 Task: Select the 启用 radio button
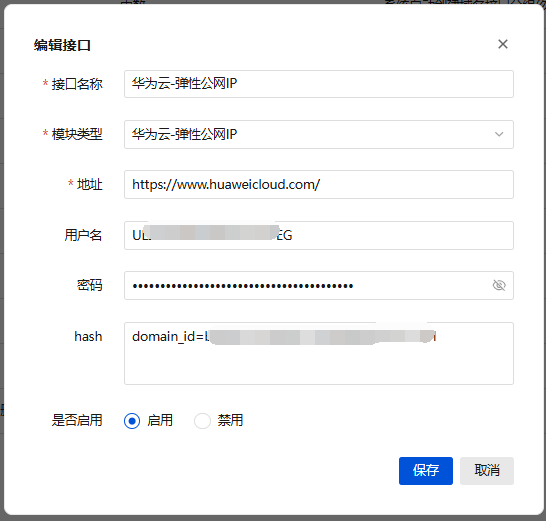[x=132, y=421]
